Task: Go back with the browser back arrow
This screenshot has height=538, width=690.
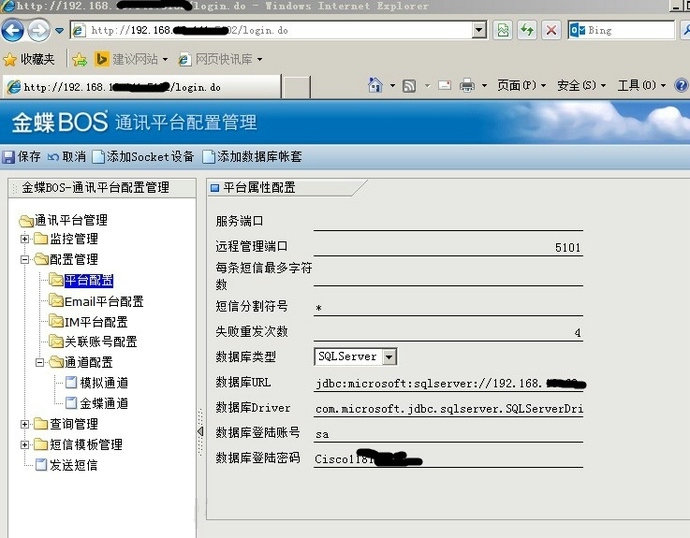Action: pyautogui.click(x=12, y=30)
